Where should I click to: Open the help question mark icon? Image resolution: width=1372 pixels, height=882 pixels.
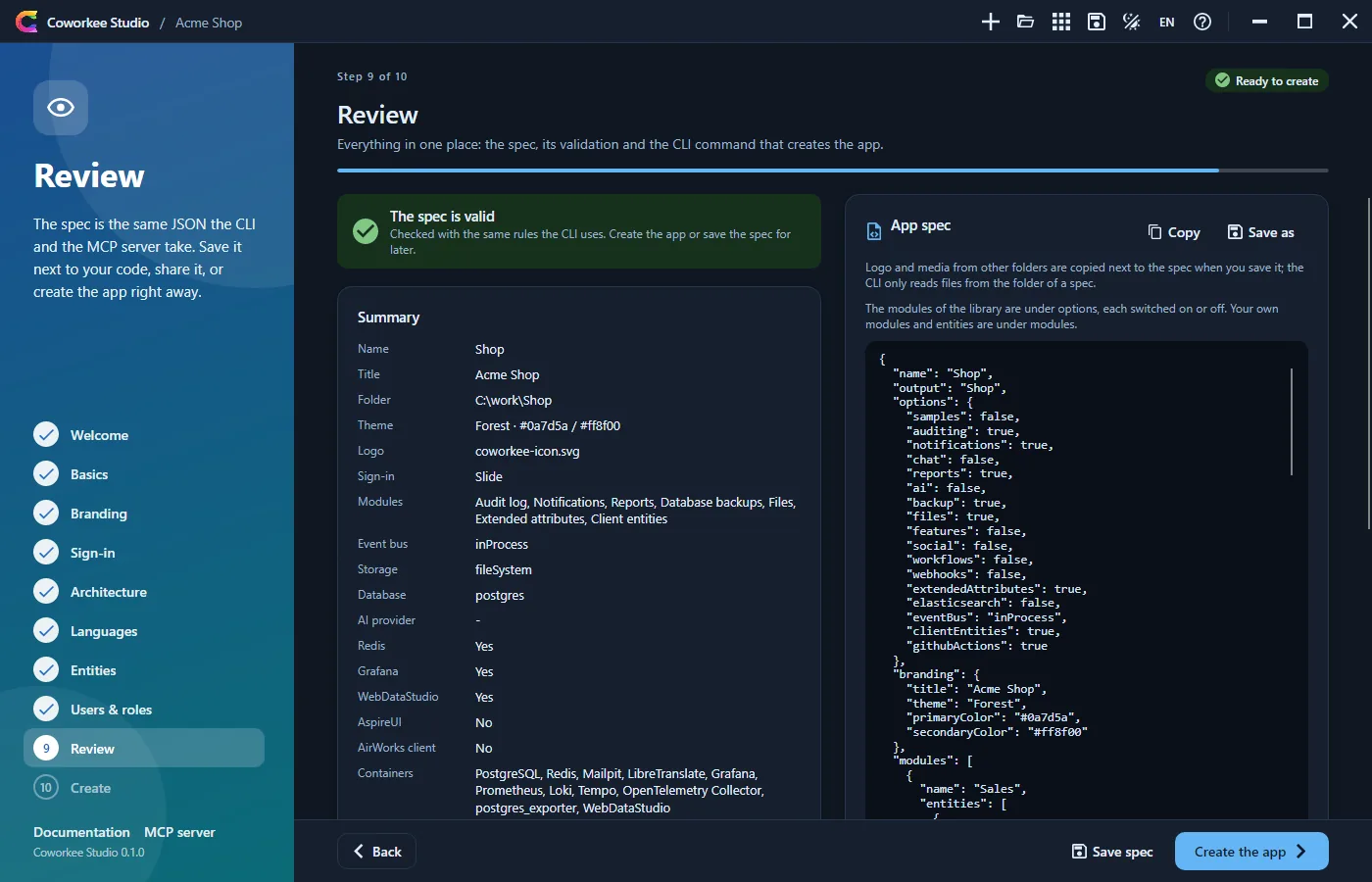[1202, 22]
